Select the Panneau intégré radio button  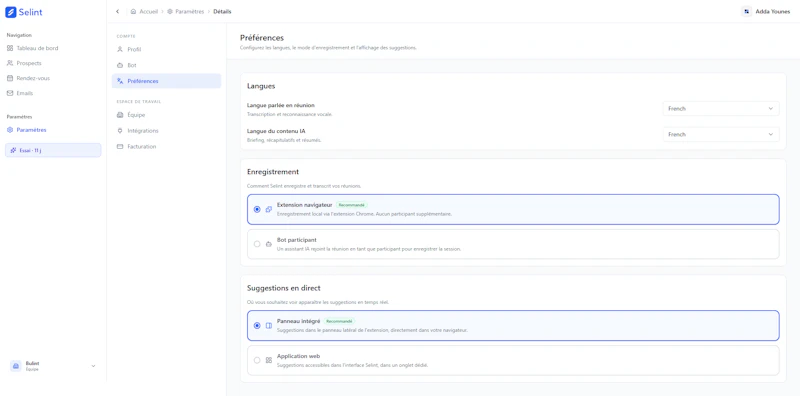tap(257, 326)
